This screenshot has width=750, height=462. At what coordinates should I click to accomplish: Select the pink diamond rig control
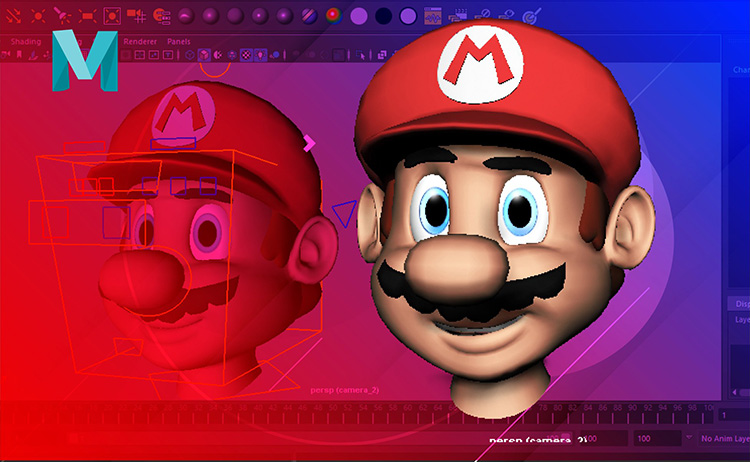309,143
